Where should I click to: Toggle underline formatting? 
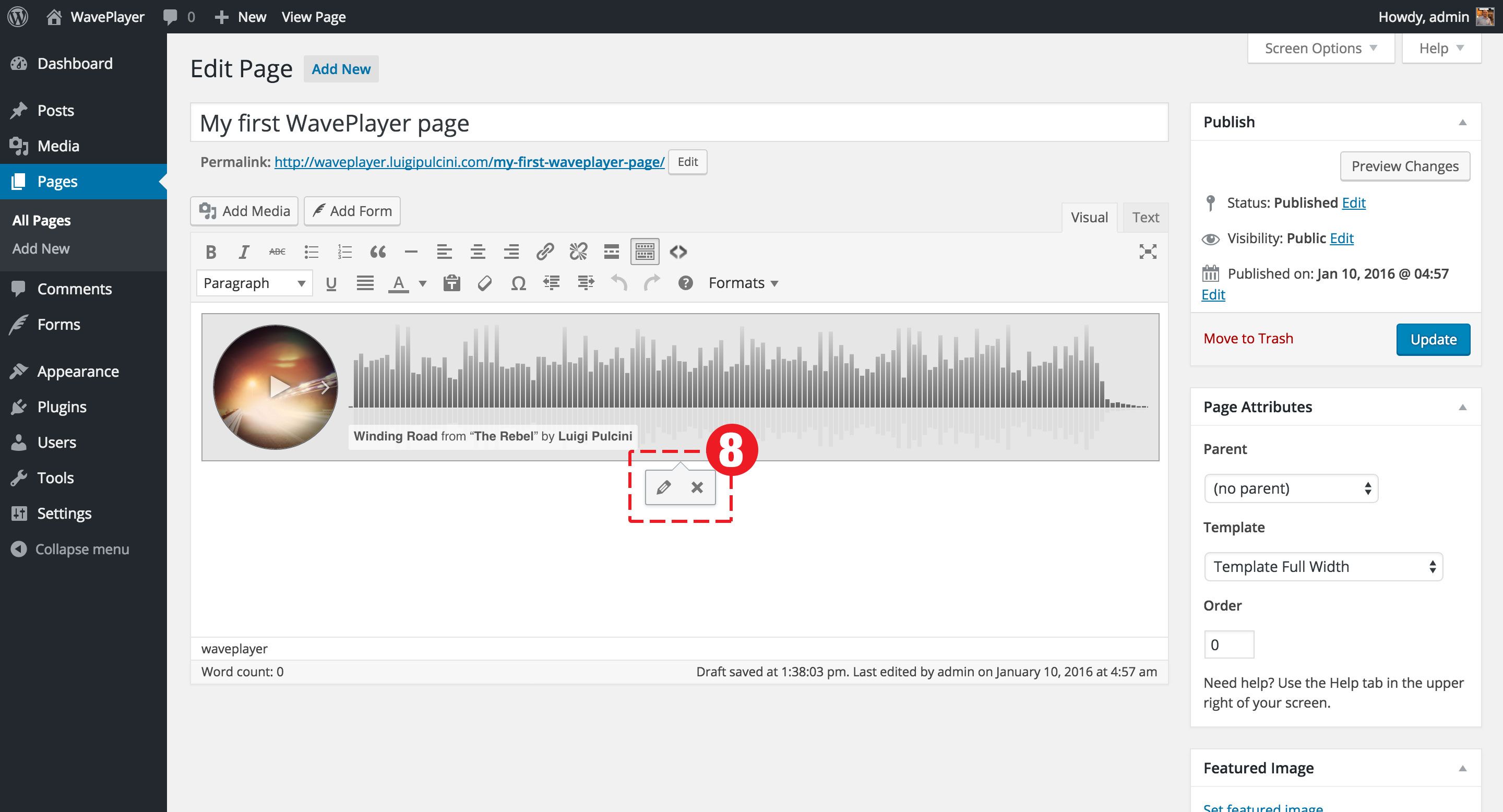click(x=331, y=283)
